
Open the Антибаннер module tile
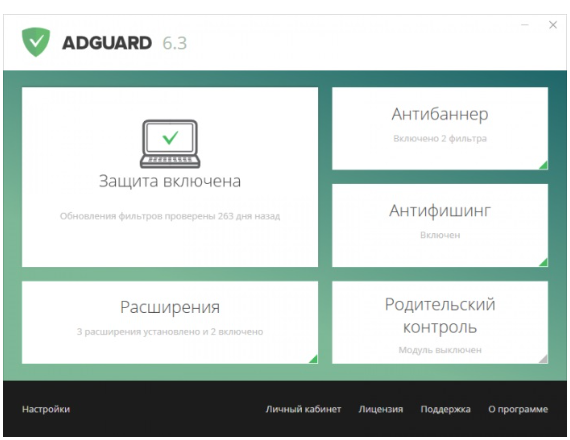click(x=440, y=128)
